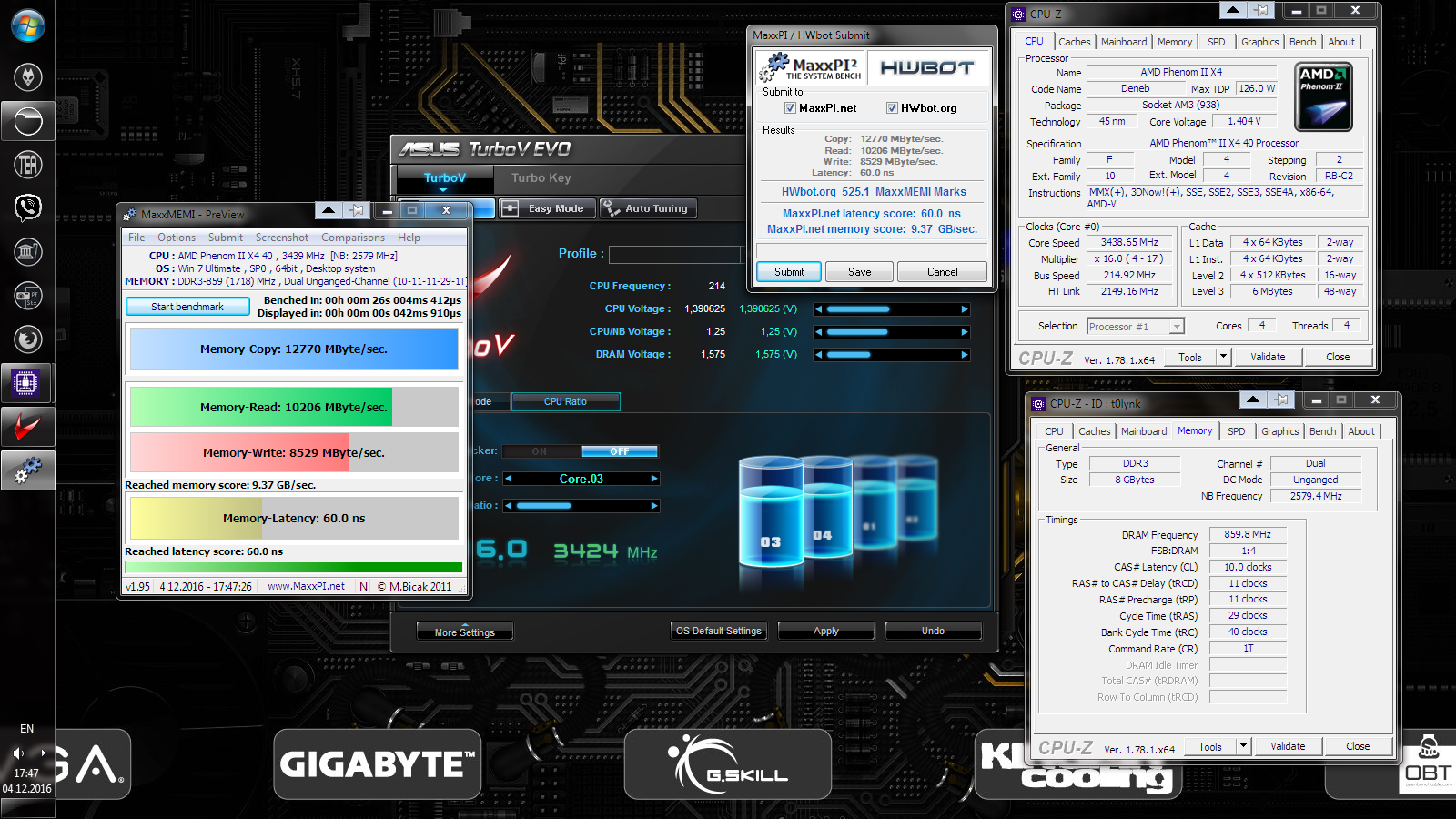
Task: Switch to Turbo Key tab
Action: [x=541, y=178]
